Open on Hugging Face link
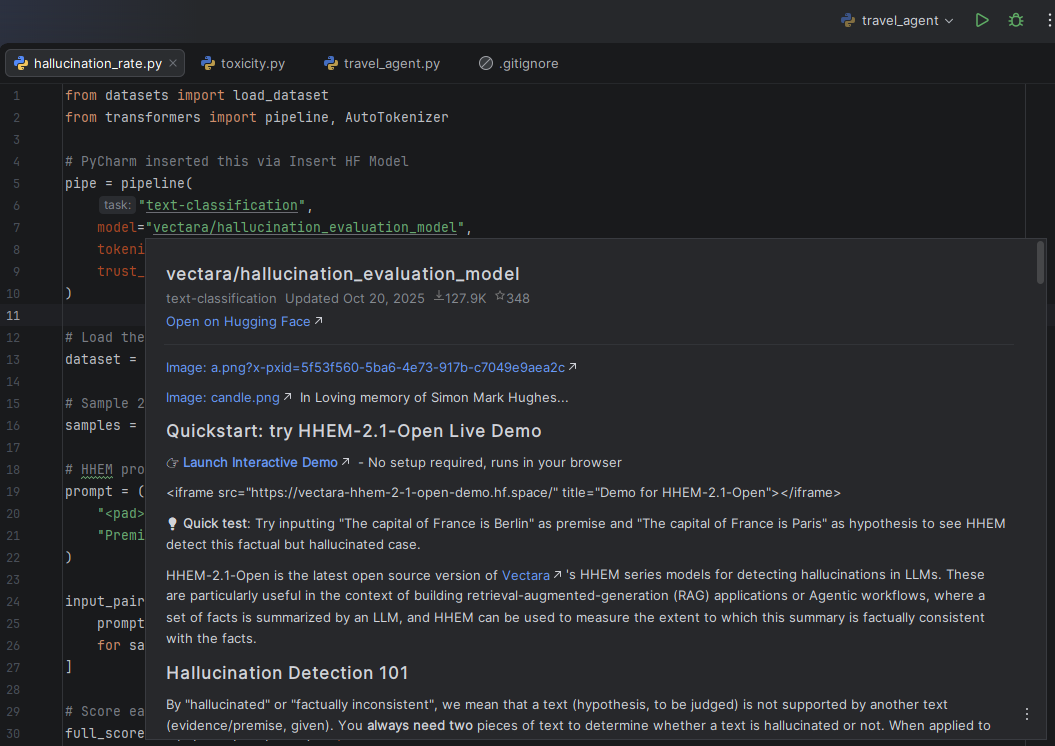Viewport: 1055px width, 746px height. click(244, 322)
